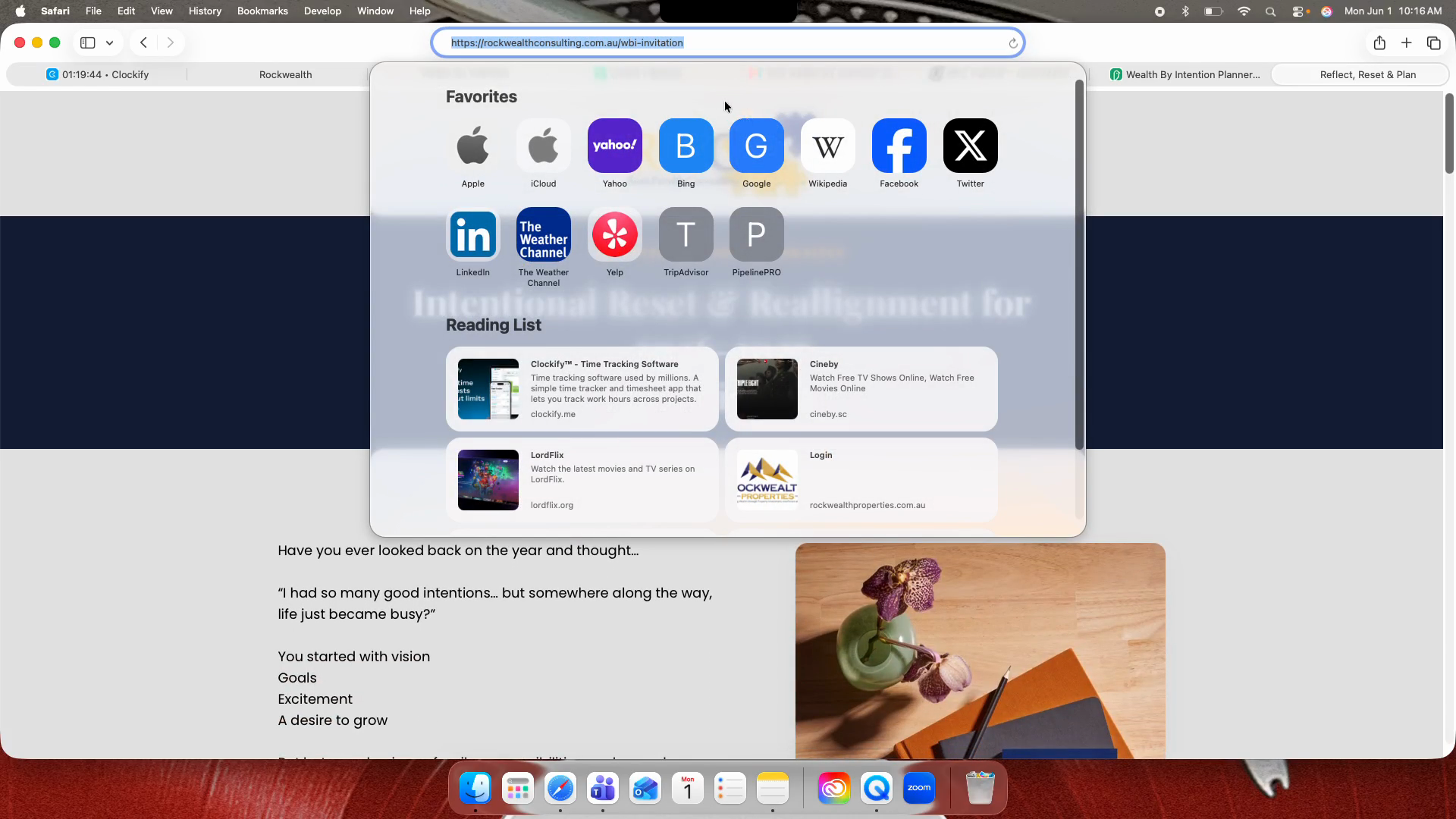This screenshot has width=1456, height=819.
Task: Open Spotlight search in menu bar
Action: coord(1271,11)
